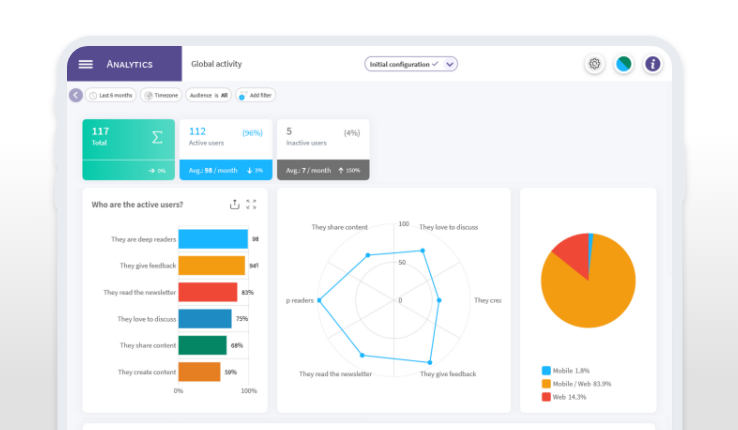Click the sigma icon on Total card
This screenshot has height=430, width=738.
[157, 137]
